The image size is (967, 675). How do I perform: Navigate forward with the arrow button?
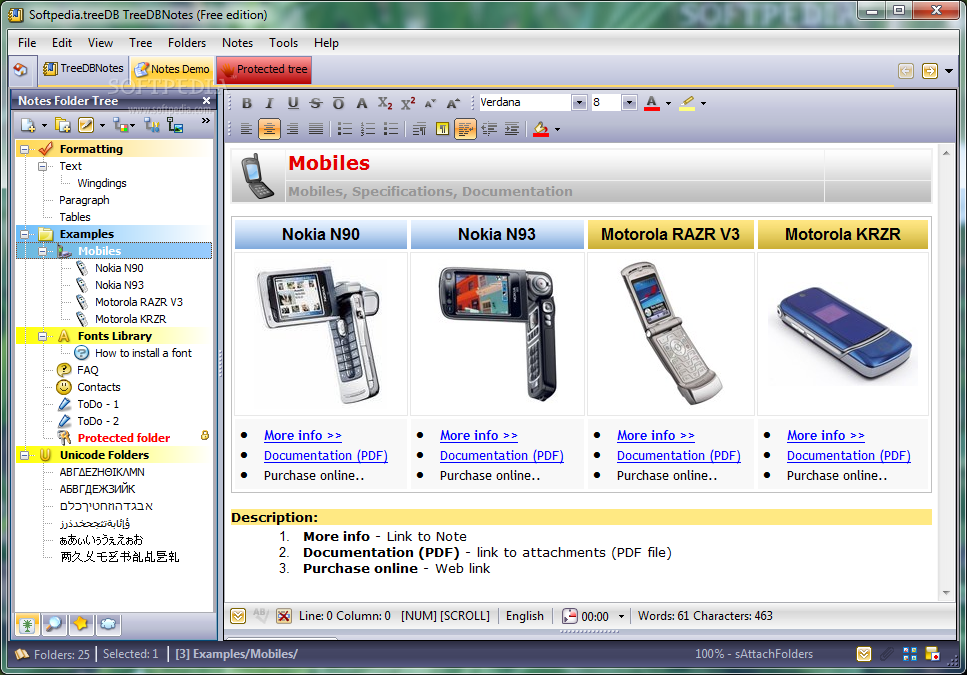click(929, 71)
